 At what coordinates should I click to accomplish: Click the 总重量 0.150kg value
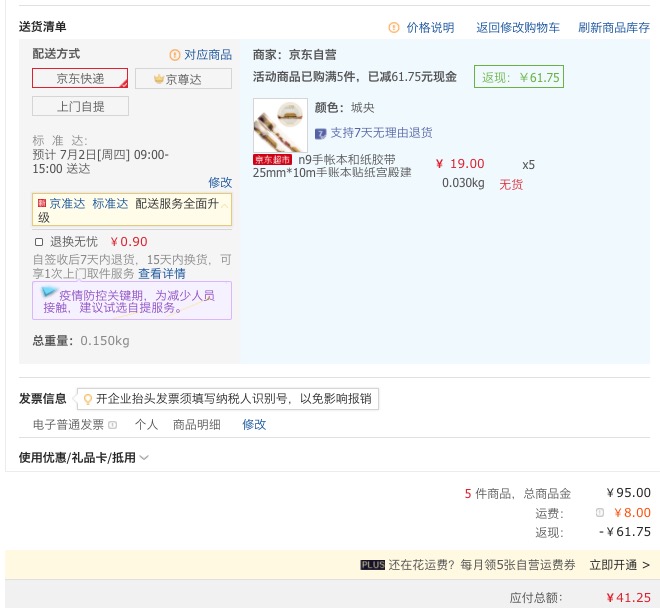point(105,341)
